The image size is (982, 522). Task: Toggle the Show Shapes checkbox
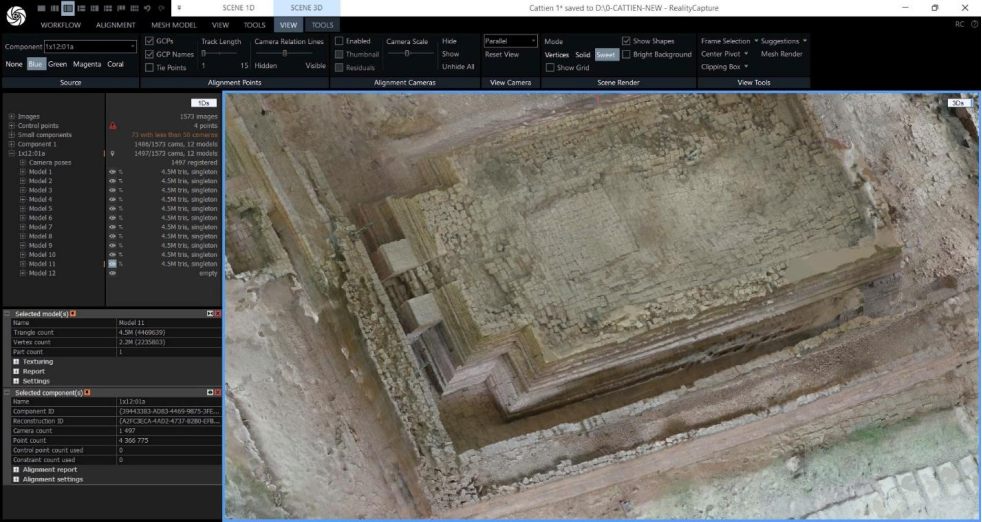(x=626, y=41)
